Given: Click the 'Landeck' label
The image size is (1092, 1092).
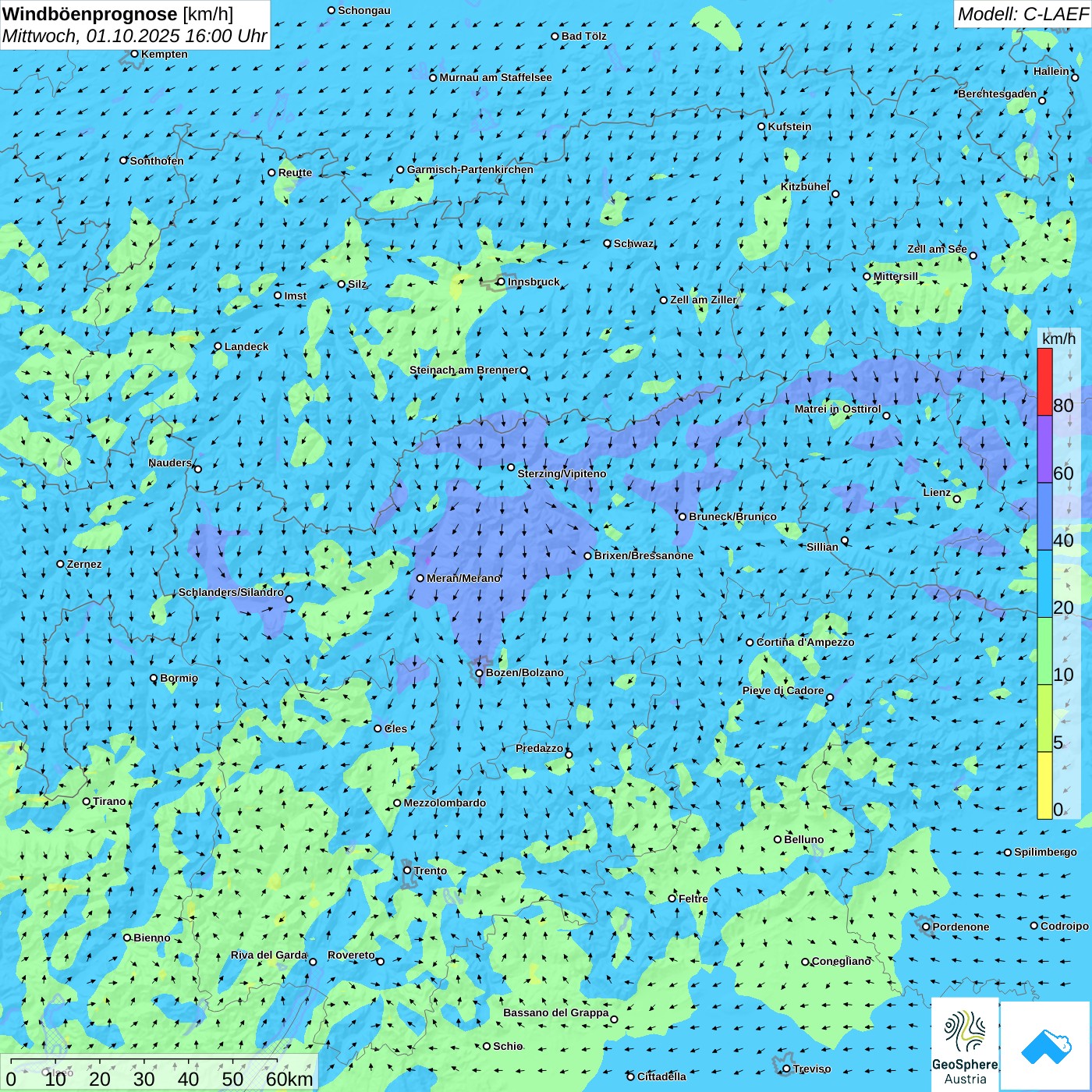Looking at the screenshot, I should tap(246, 346).
